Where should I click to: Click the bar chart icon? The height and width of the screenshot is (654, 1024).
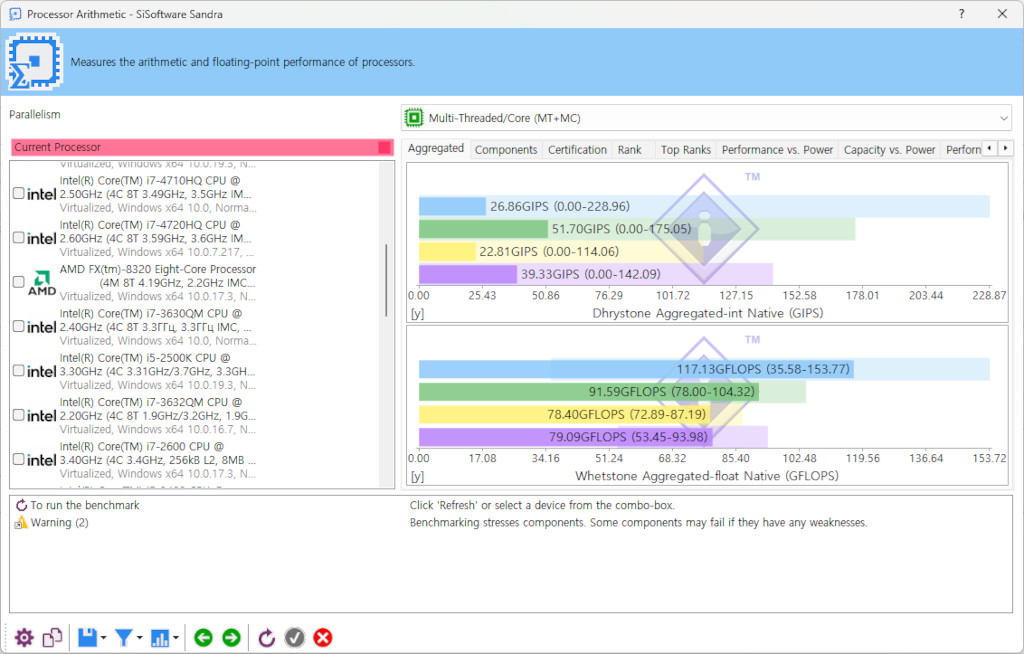[160, 638]
